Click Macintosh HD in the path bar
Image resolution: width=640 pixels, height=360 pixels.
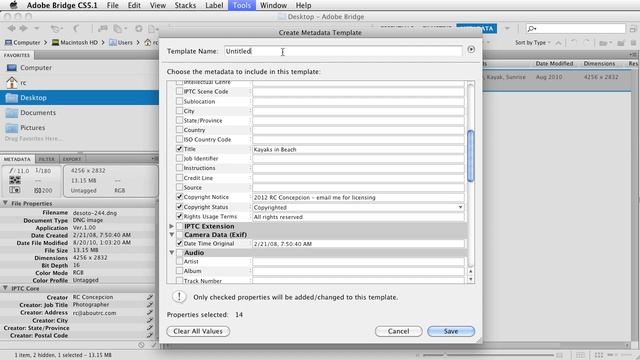point(75,42)
